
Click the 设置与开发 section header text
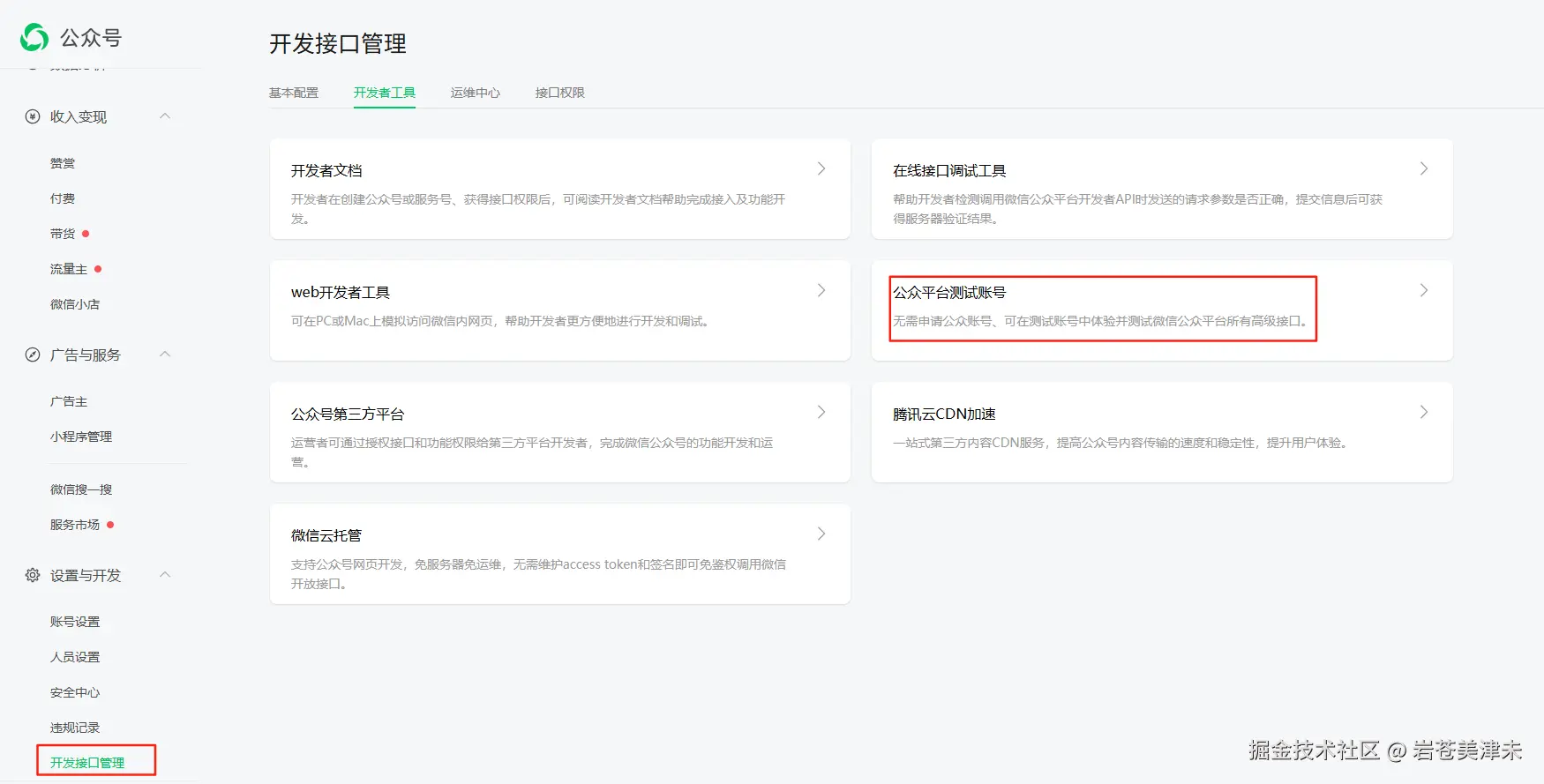[x=86, y=575]
